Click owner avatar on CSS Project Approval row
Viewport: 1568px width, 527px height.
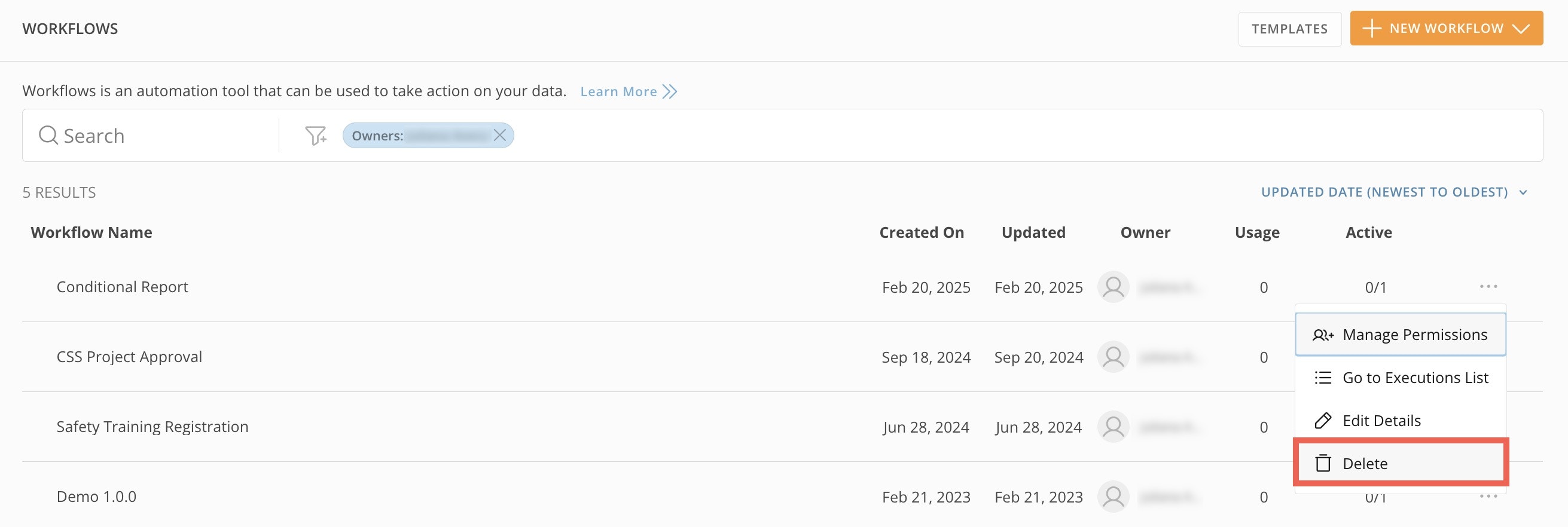pyautogui.click(x=1113, y=357)
